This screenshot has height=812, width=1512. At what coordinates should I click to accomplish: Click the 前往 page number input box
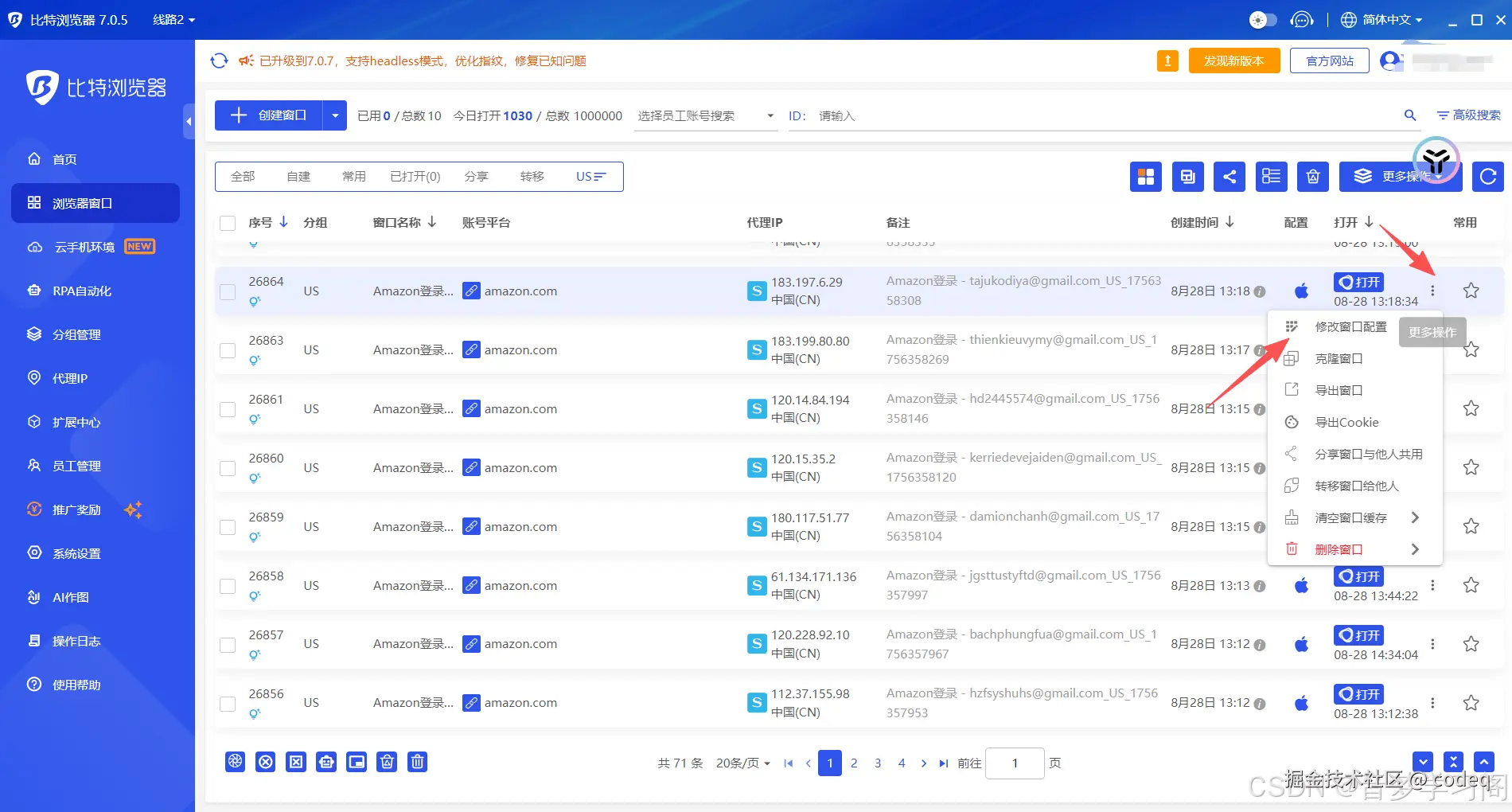[1015, 763]
